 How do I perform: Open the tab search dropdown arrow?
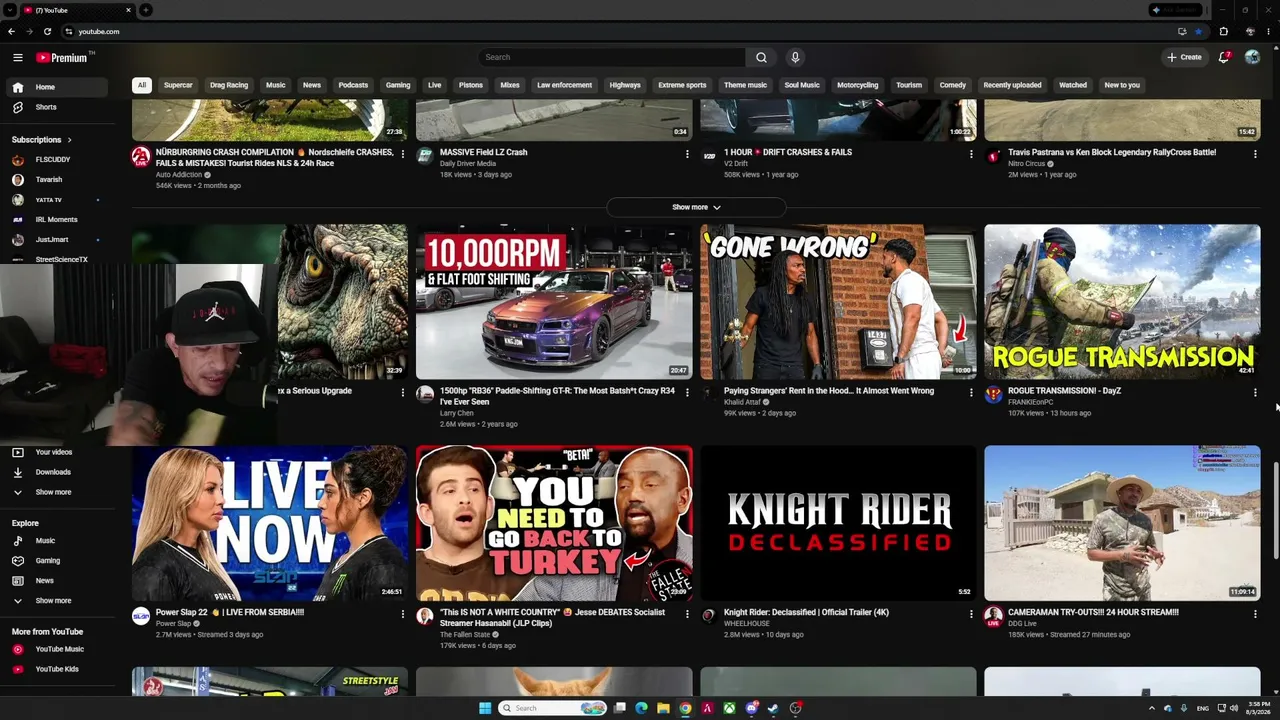pos(9,10)
